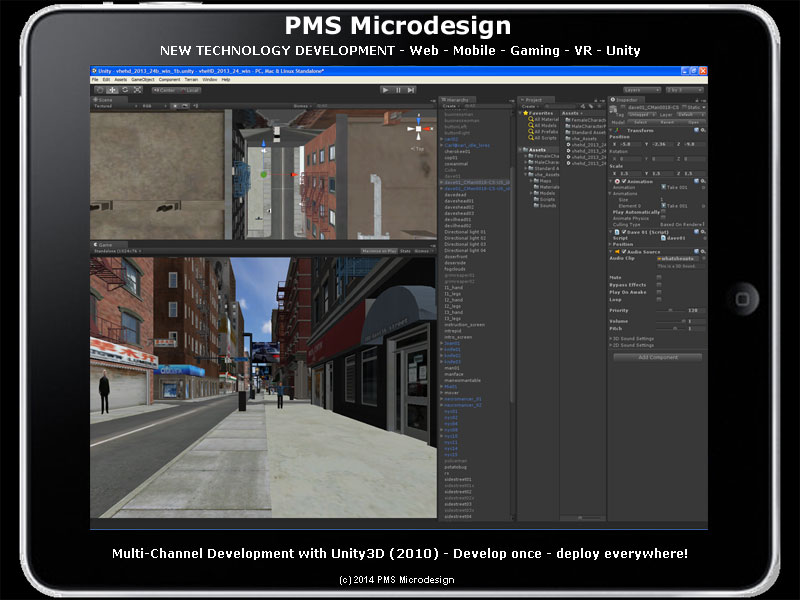This screenshot has width=800, height=600.
Task: Select the Standard Assets folder in Assets list
Action: (585, 132)
